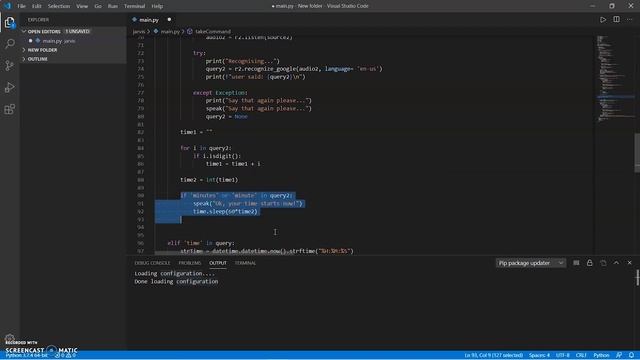This screenshot has height=360, width=640.
Task: Clear the output panel
Action: [x=576, y=263]
